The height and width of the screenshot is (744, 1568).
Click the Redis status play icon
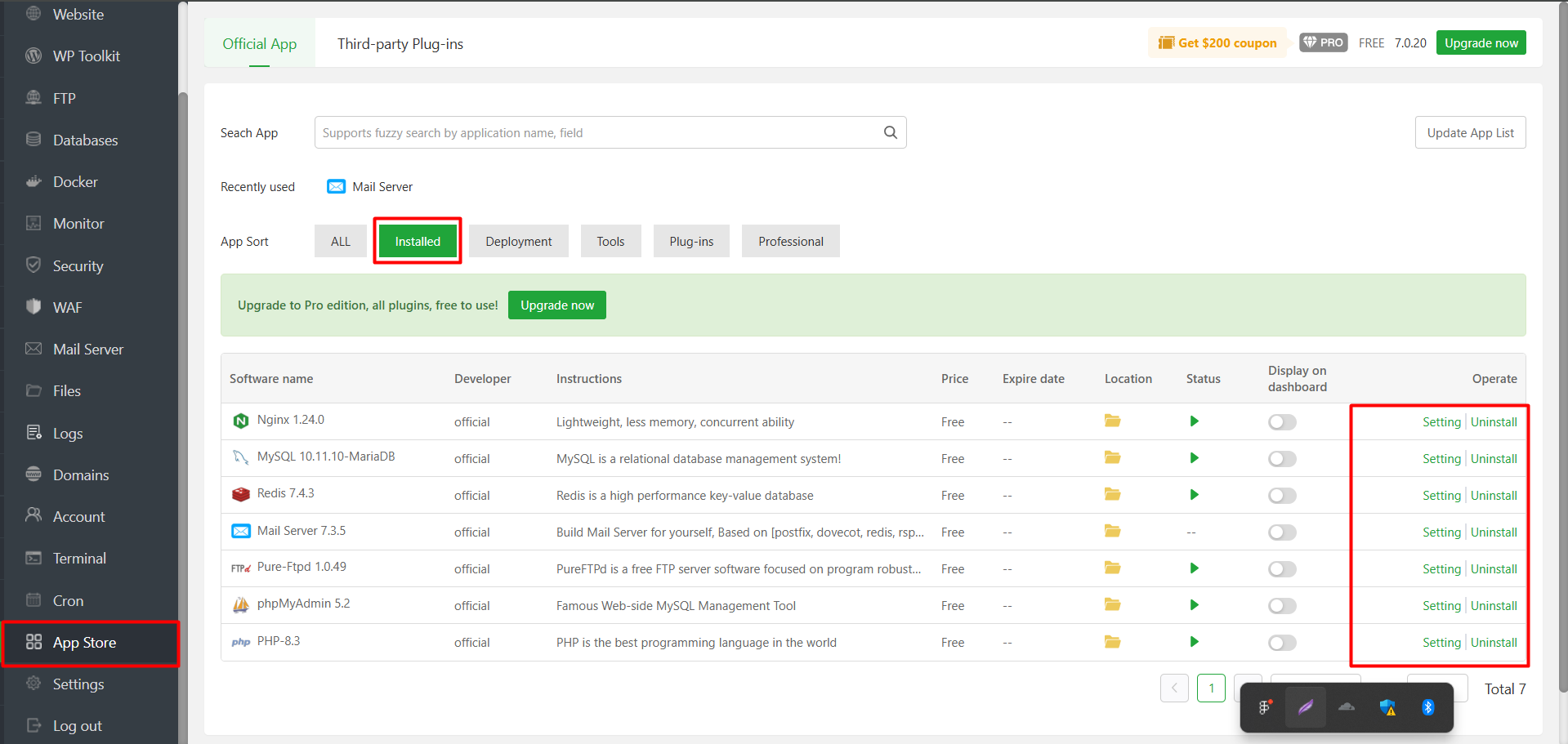tap(1194, 495)
